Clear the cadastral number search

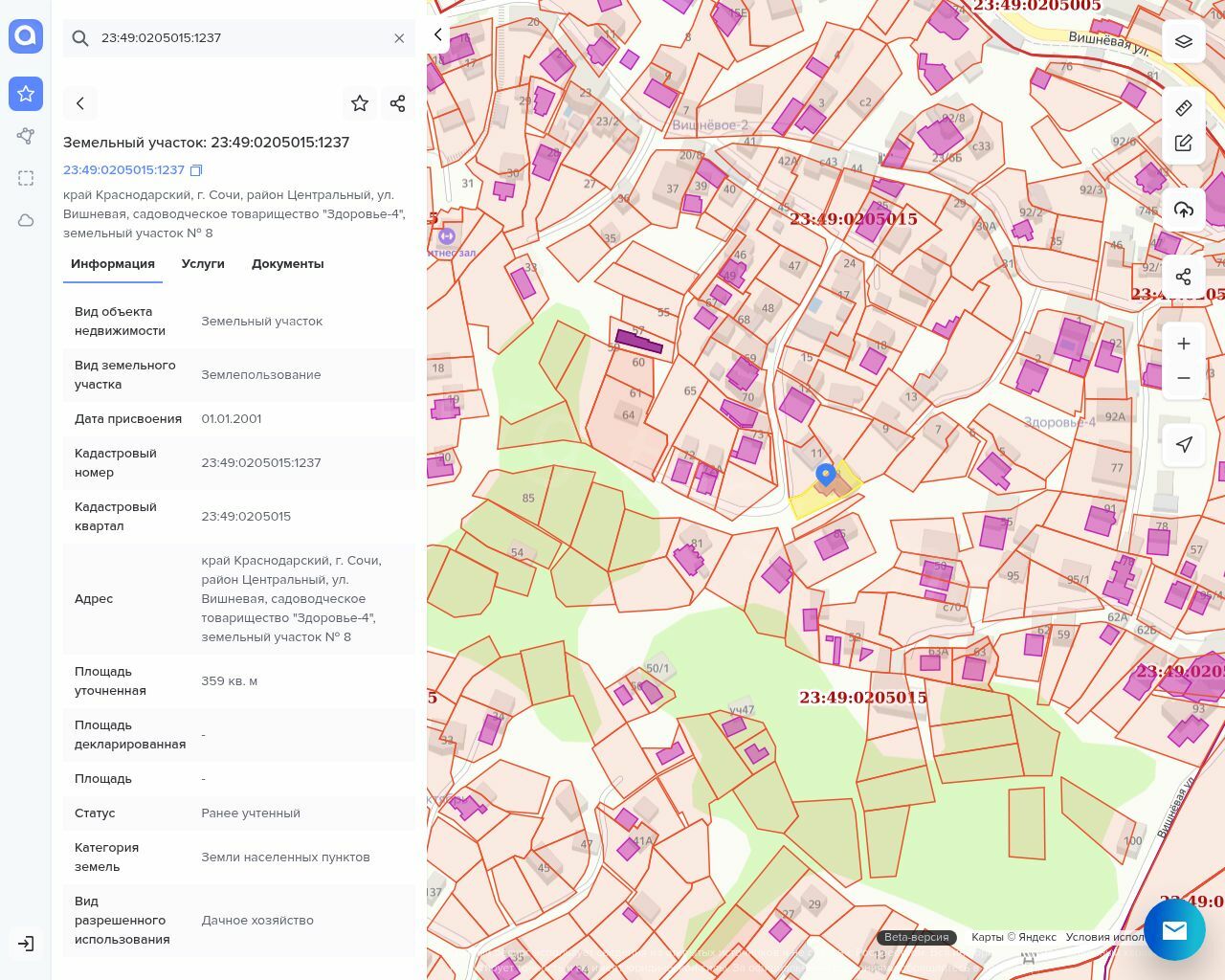(x=399, y=38)
